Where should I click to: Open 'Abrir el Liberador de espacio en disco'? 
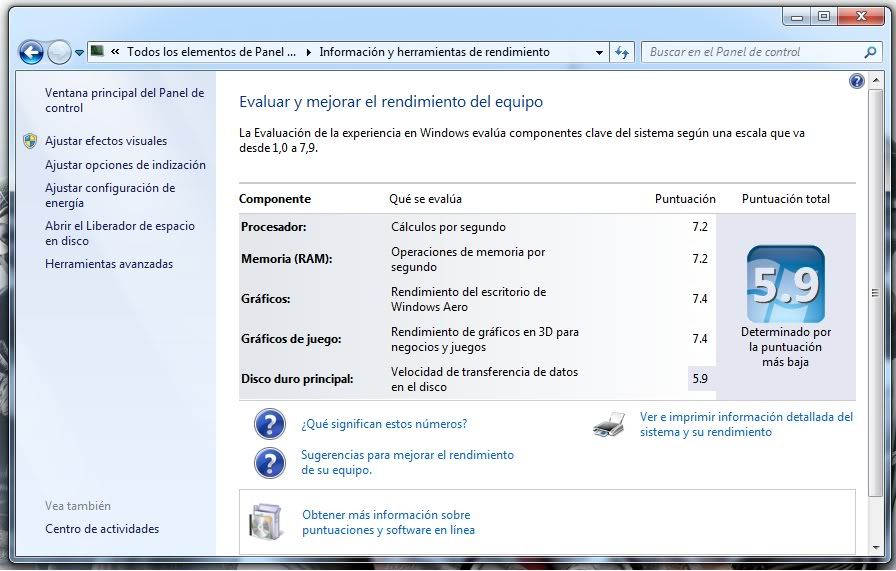point(119,233)
